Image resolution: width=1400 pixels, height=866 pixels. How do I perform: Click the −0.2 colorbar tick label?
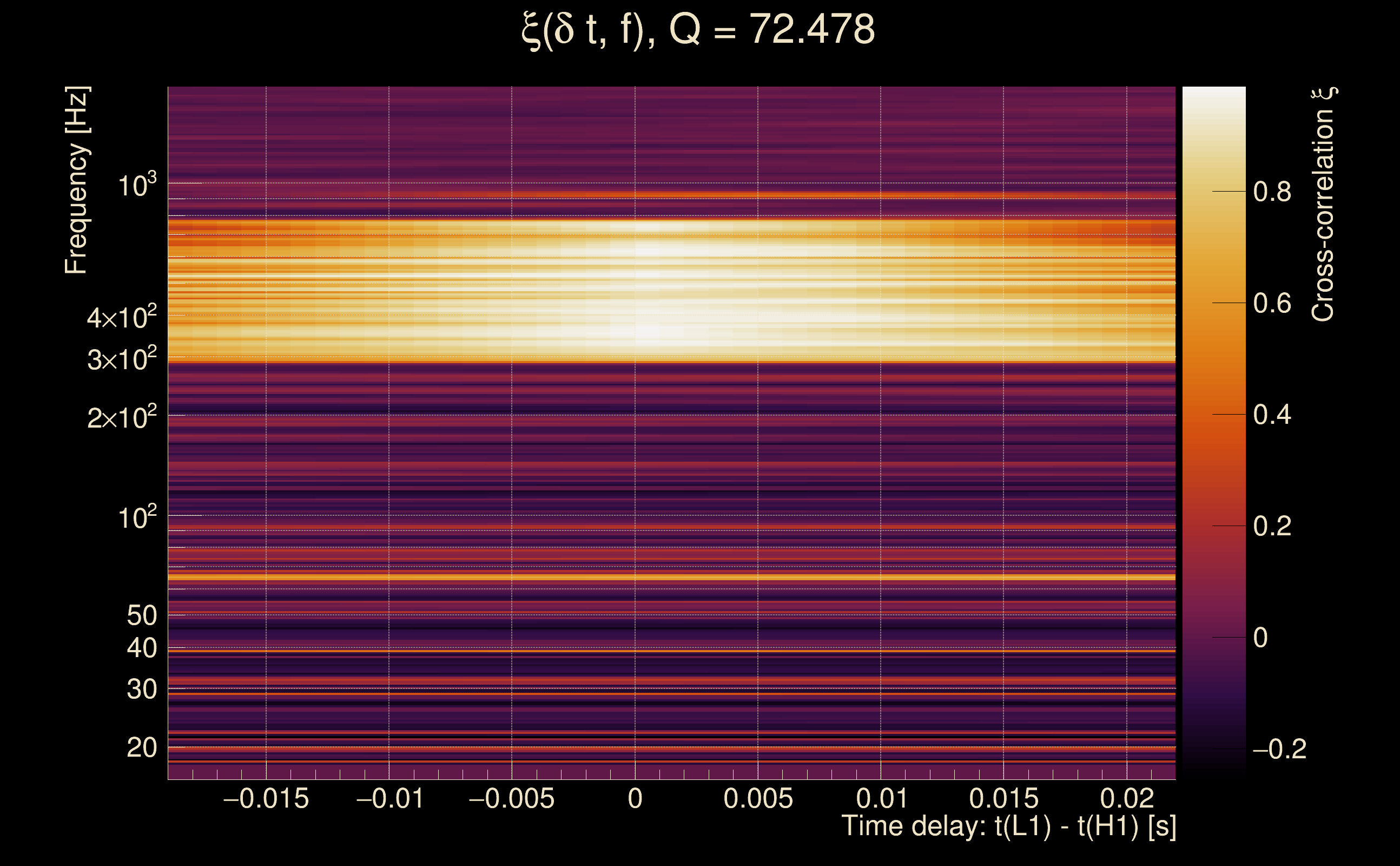pos(1279,749)
